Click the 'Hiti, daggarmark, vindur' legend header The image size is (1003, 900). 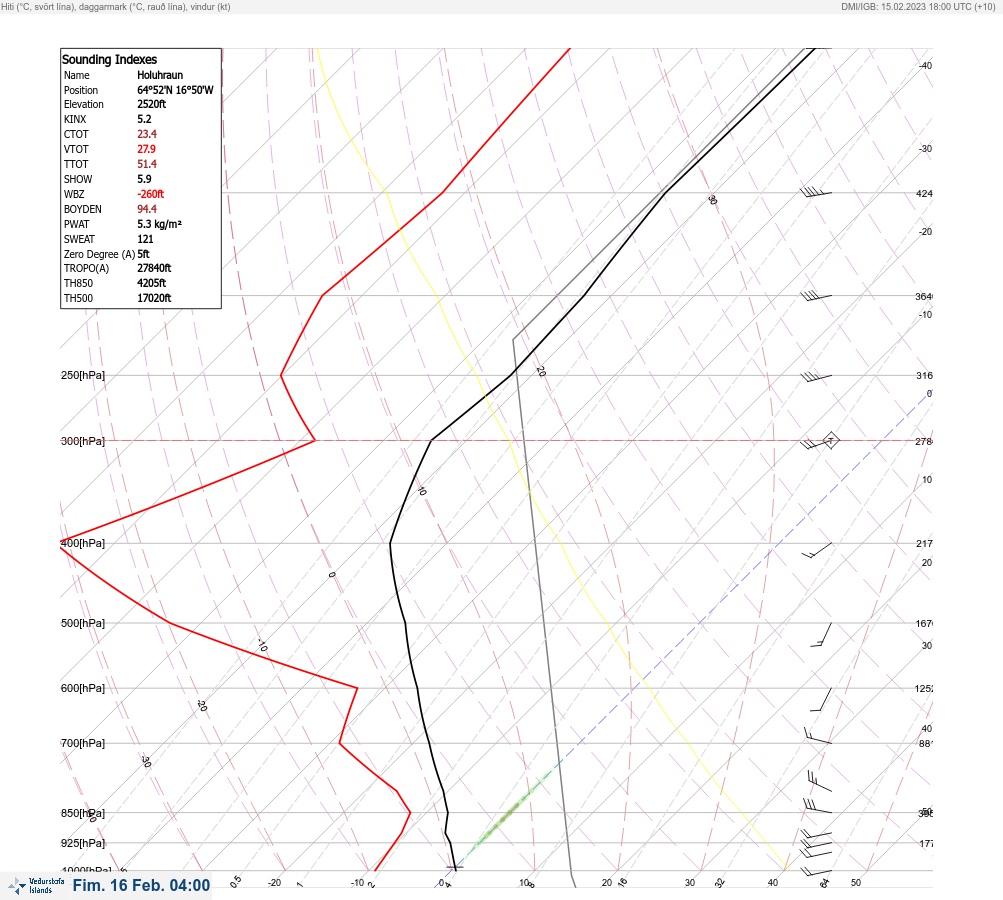pos(116,6)
